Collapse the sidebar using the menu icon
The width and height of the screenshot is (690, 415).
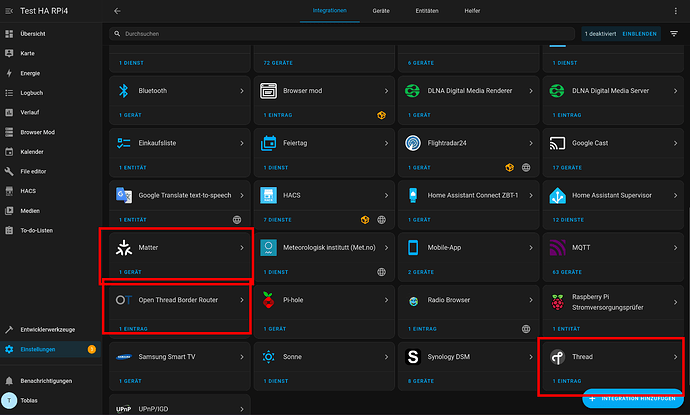pos(9,10)
